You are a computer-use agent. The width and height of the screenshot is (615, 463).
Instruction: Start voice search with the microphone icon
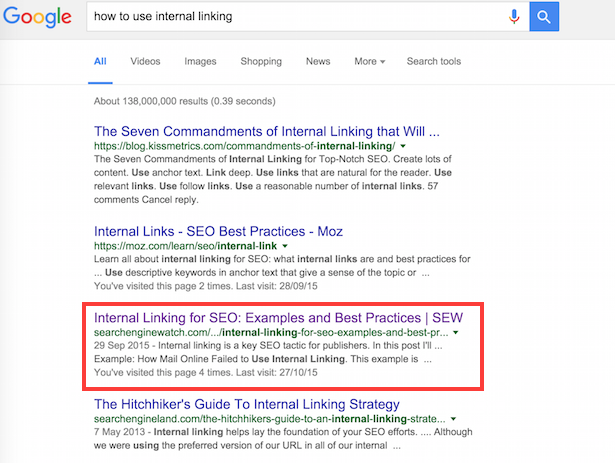point(514,16)
